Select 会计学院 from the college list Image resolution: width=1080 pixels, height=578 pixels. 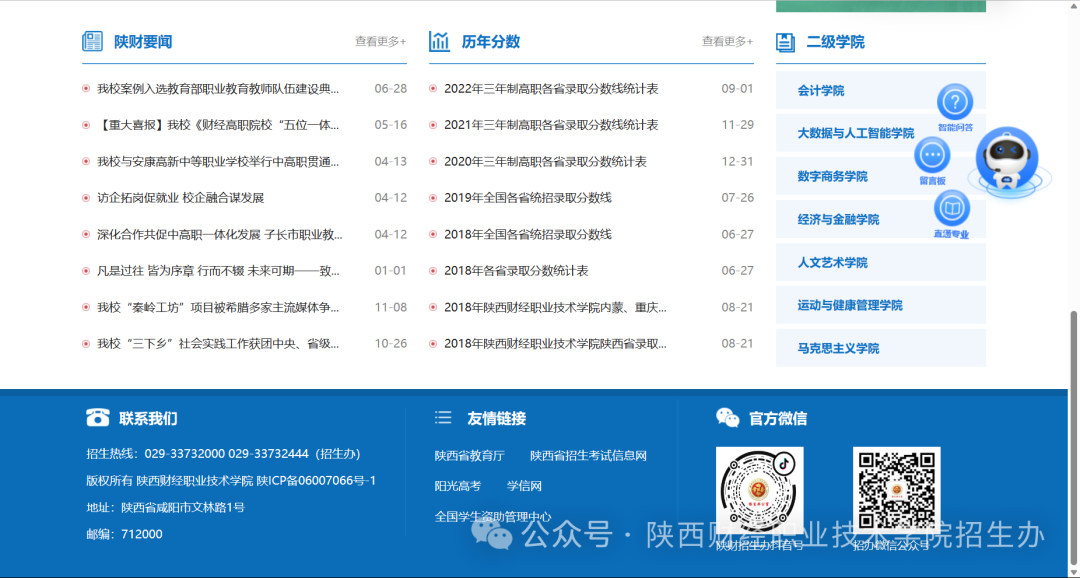pyautogui.click(x=821, y=91)
